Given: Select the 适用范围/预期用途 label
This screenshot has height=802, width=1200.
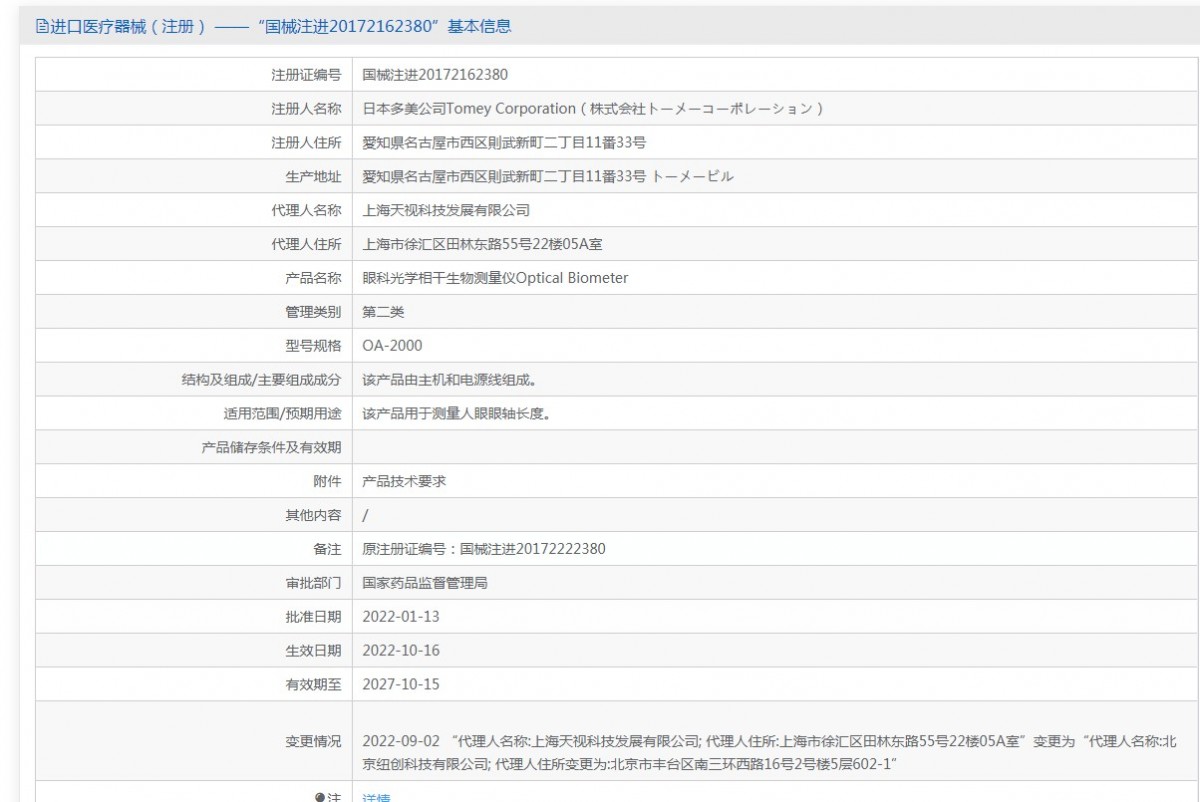Looking at the screenshot, I should (282, 413).
